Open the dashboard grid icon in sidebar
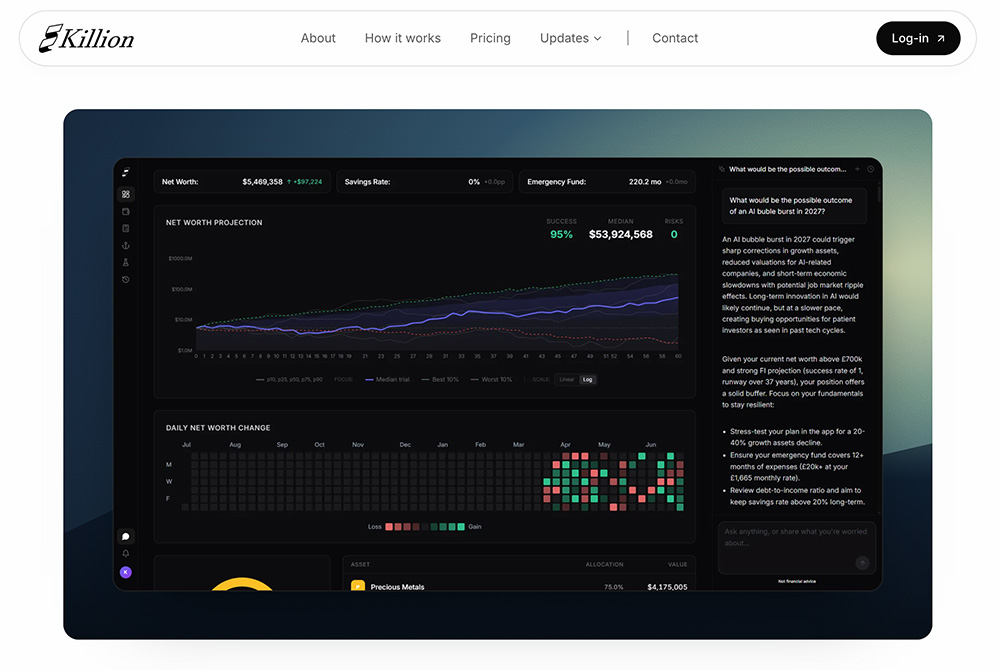Screen dimensions: 1000x670 point(126,194)
